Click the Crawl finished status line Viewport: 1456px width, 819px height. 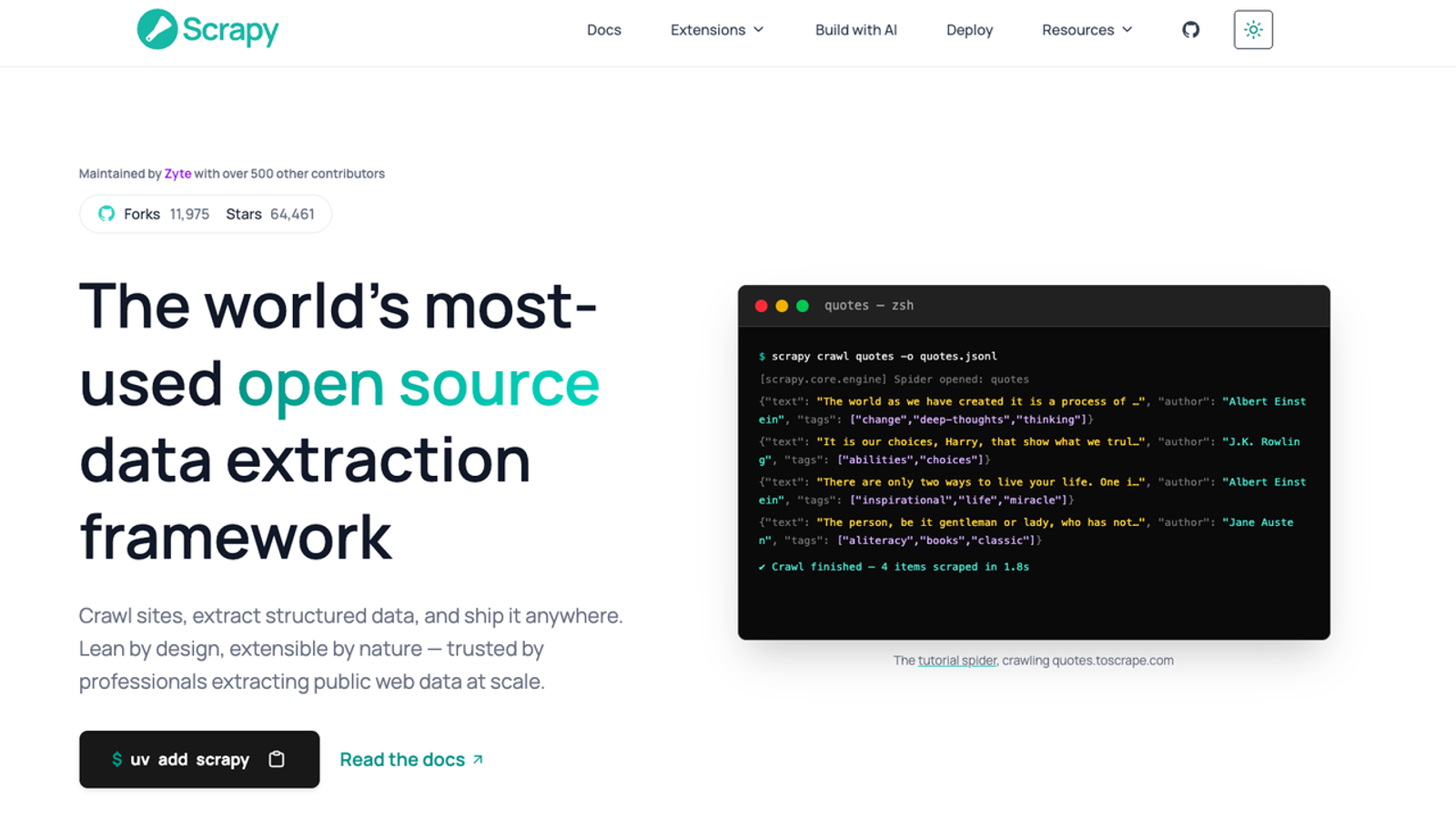(x=895, y=567)
